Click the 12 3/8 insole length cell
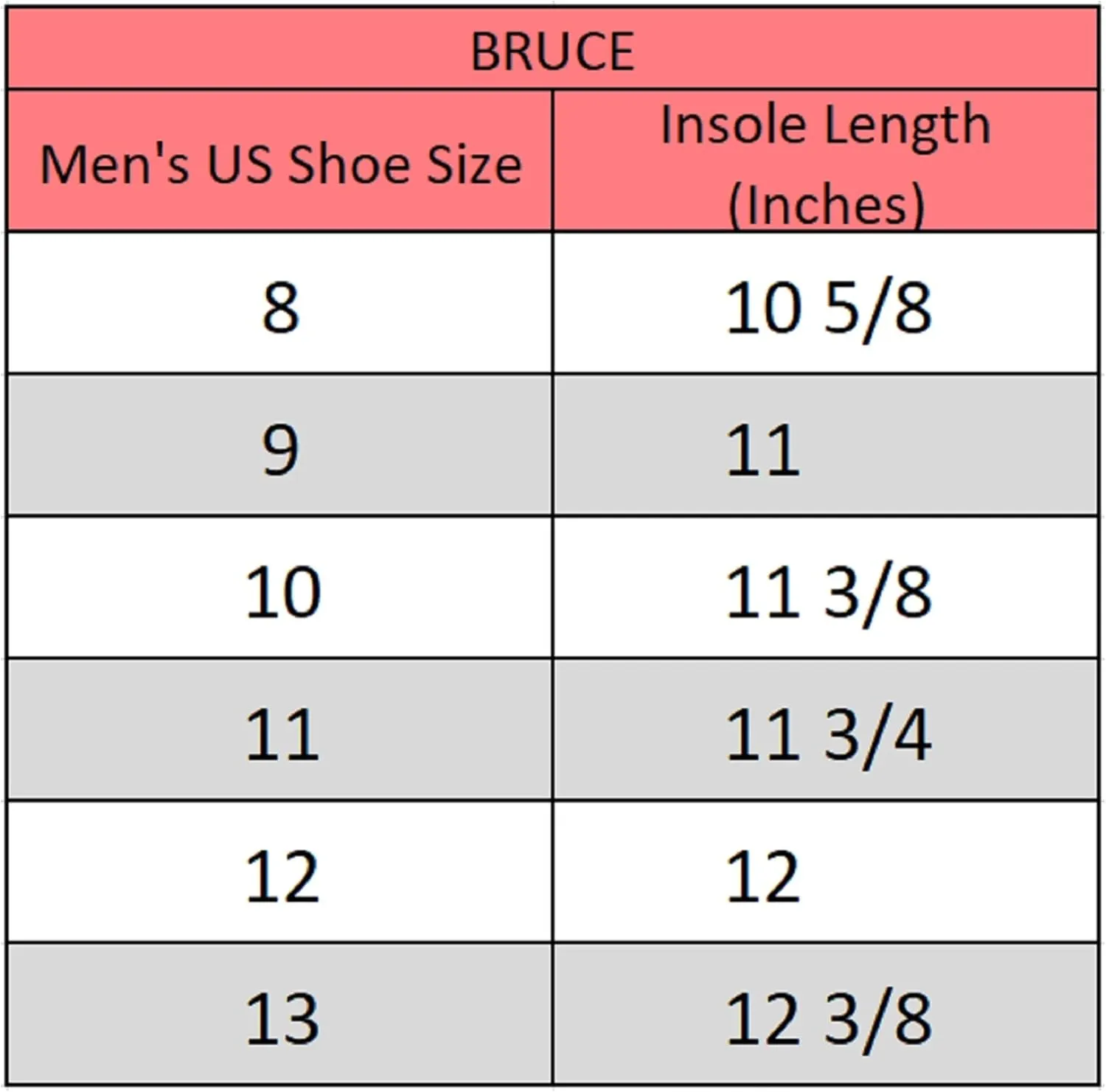1106x1092 pixels. [826, 1015]
